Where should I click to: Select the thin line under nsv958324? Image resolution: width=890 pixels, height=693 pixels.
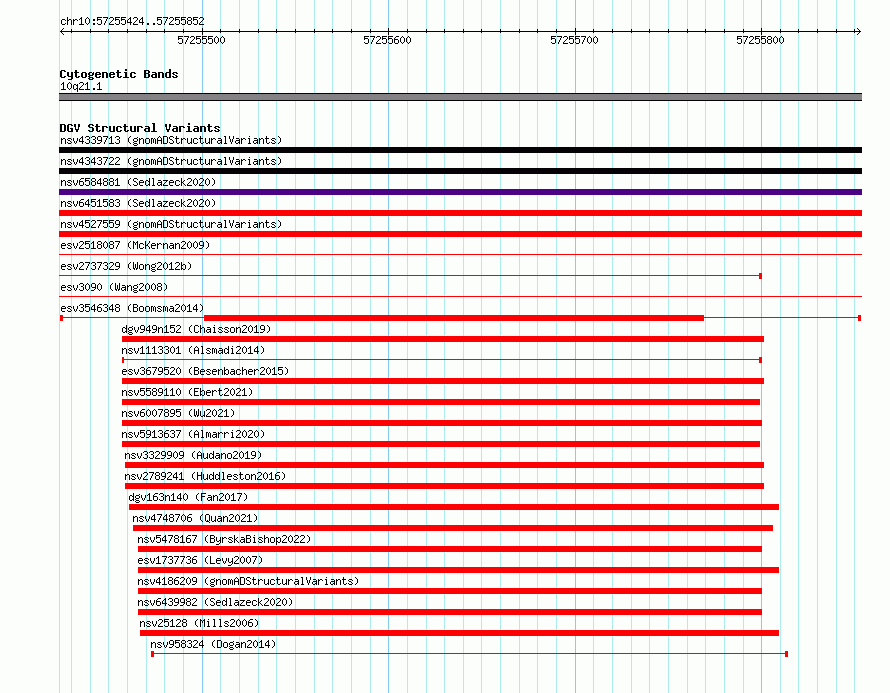point(469,654)
